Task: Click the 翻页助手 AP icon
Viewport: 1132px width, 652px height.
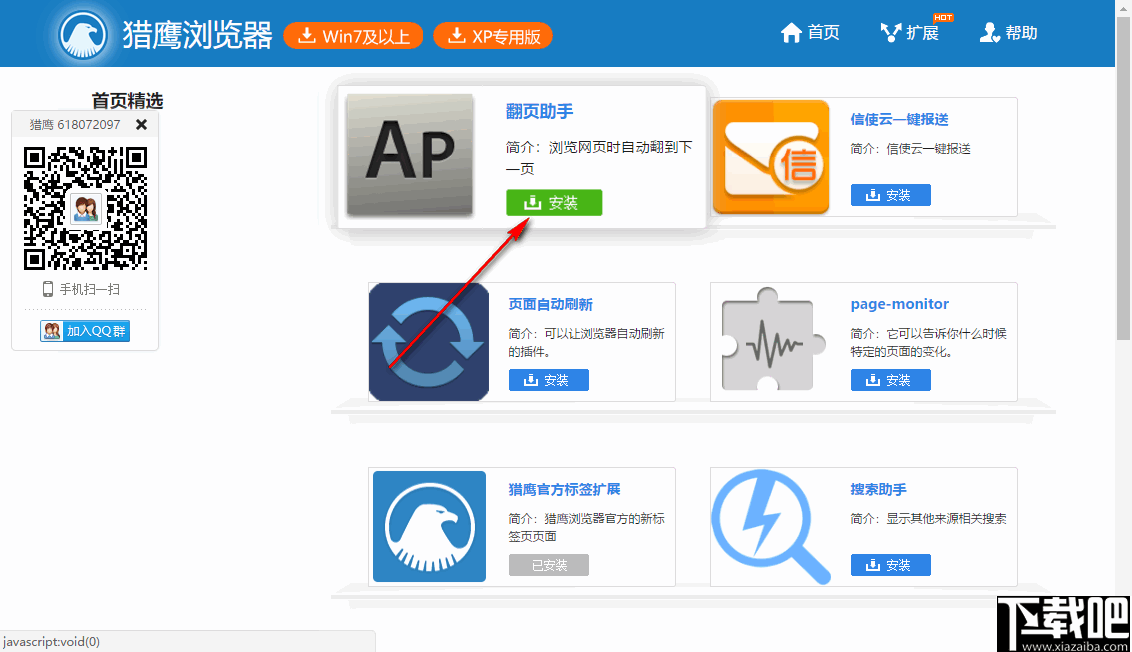Action: (409, 155)
